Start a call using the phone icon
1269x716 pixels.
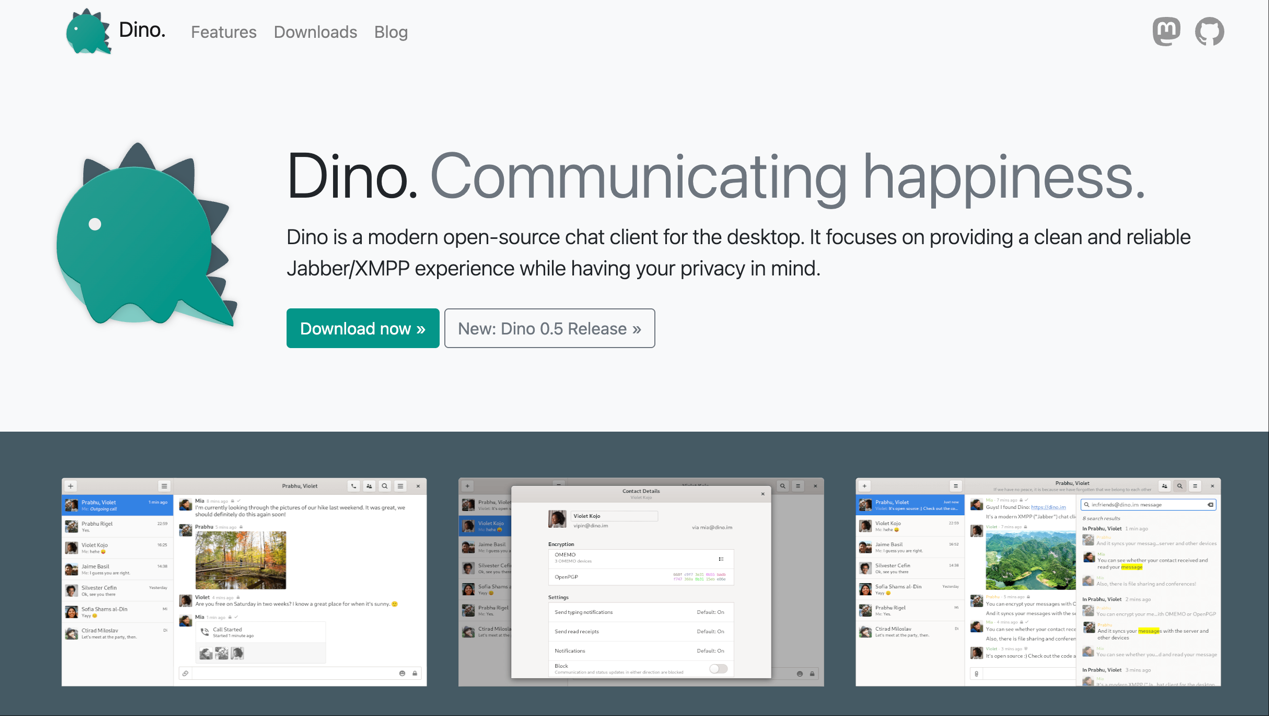[354, 486]
